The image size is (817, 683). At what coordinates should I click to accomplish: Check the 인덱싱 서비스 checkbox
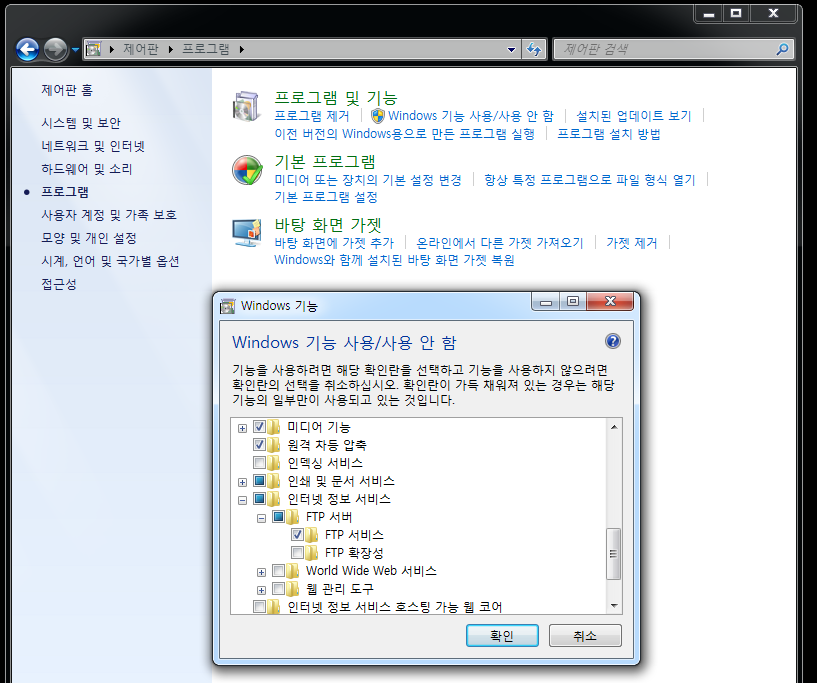[x=259, y=463]
